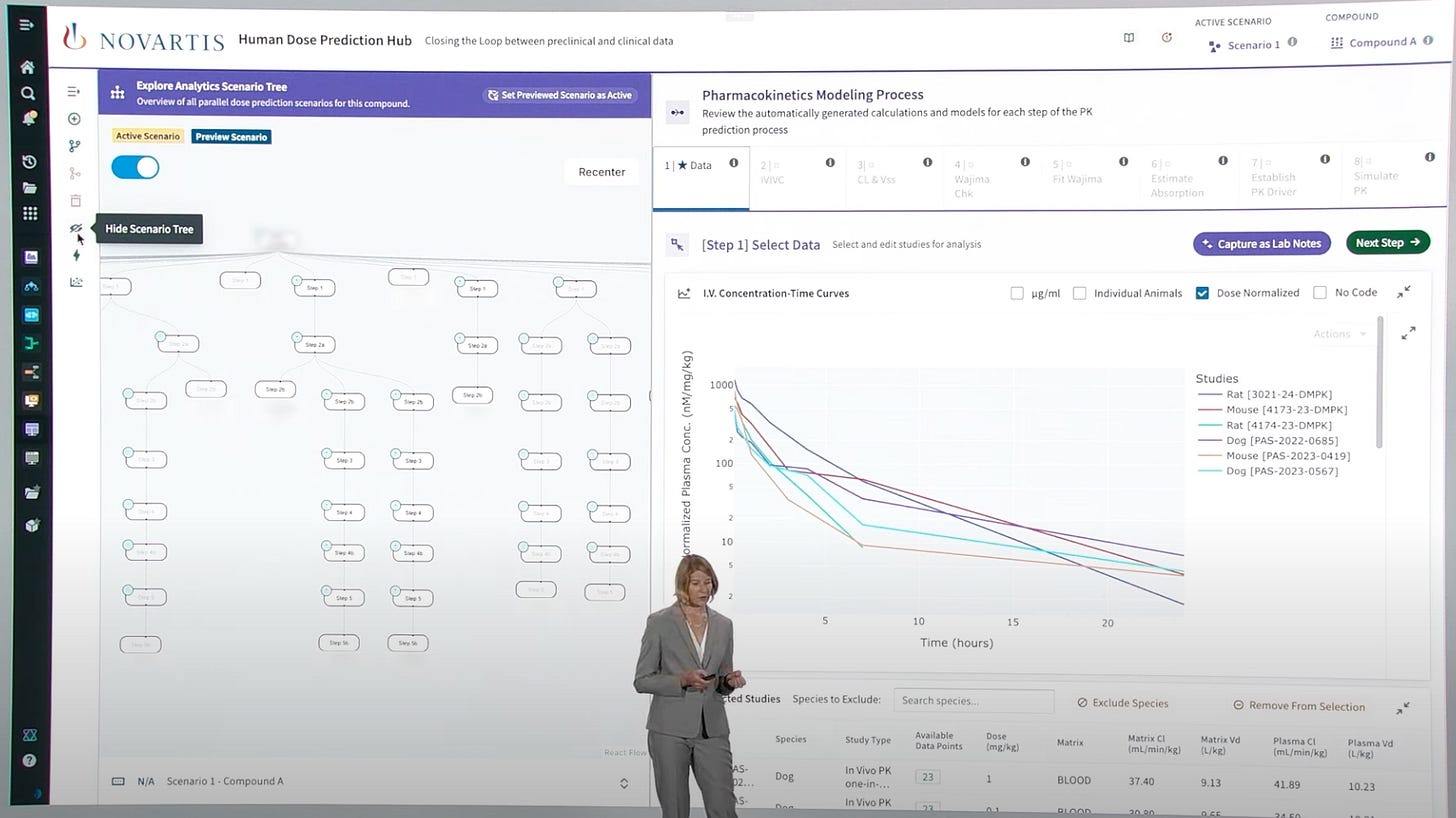The height and width of the screenshot is (818, 1456).
Task: Click Set Previewed Scenario as Active
Action: click(x=560, y=95)
